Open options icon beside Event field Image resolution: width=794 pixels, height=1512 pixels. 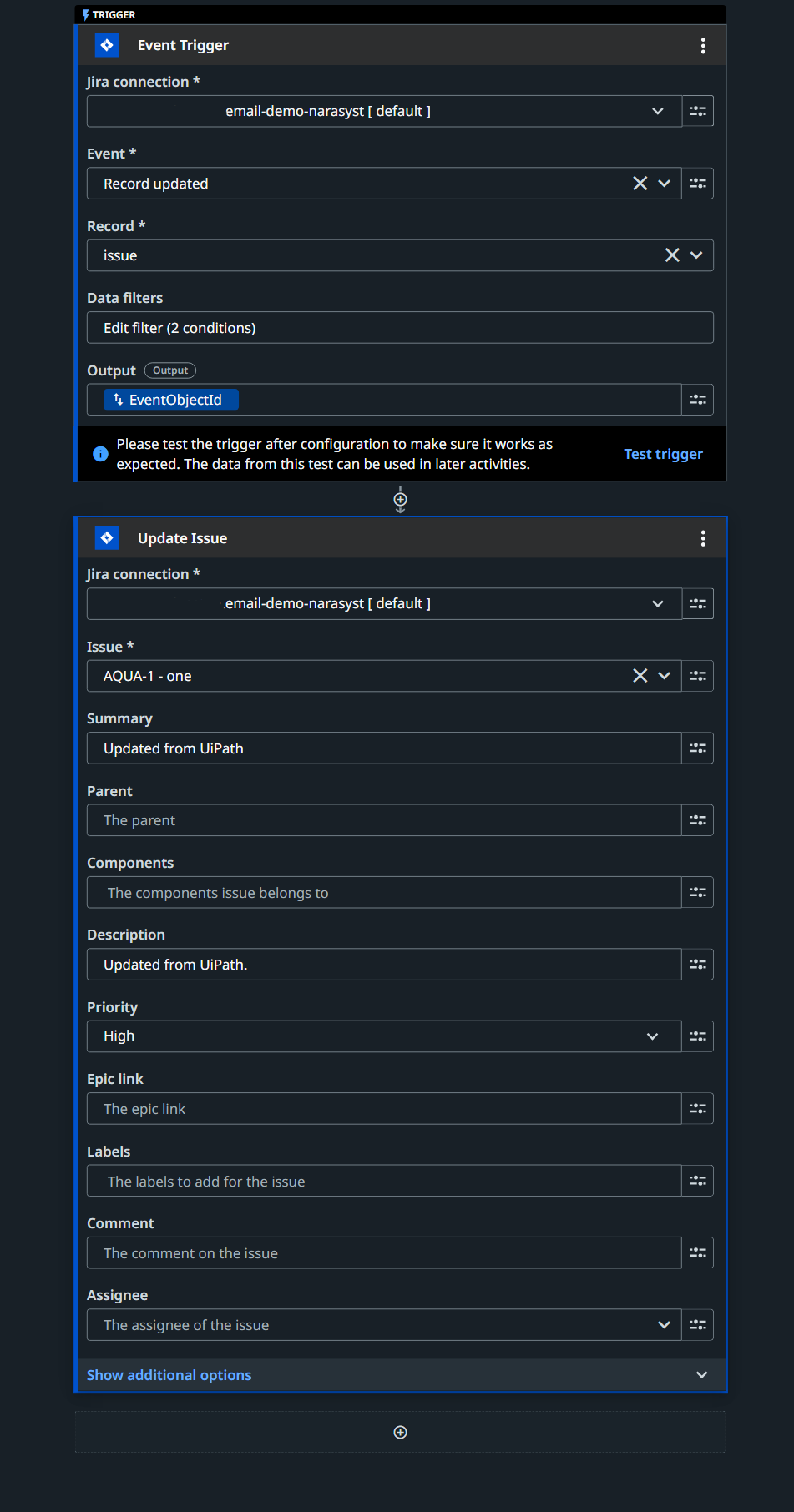(698, 184)
